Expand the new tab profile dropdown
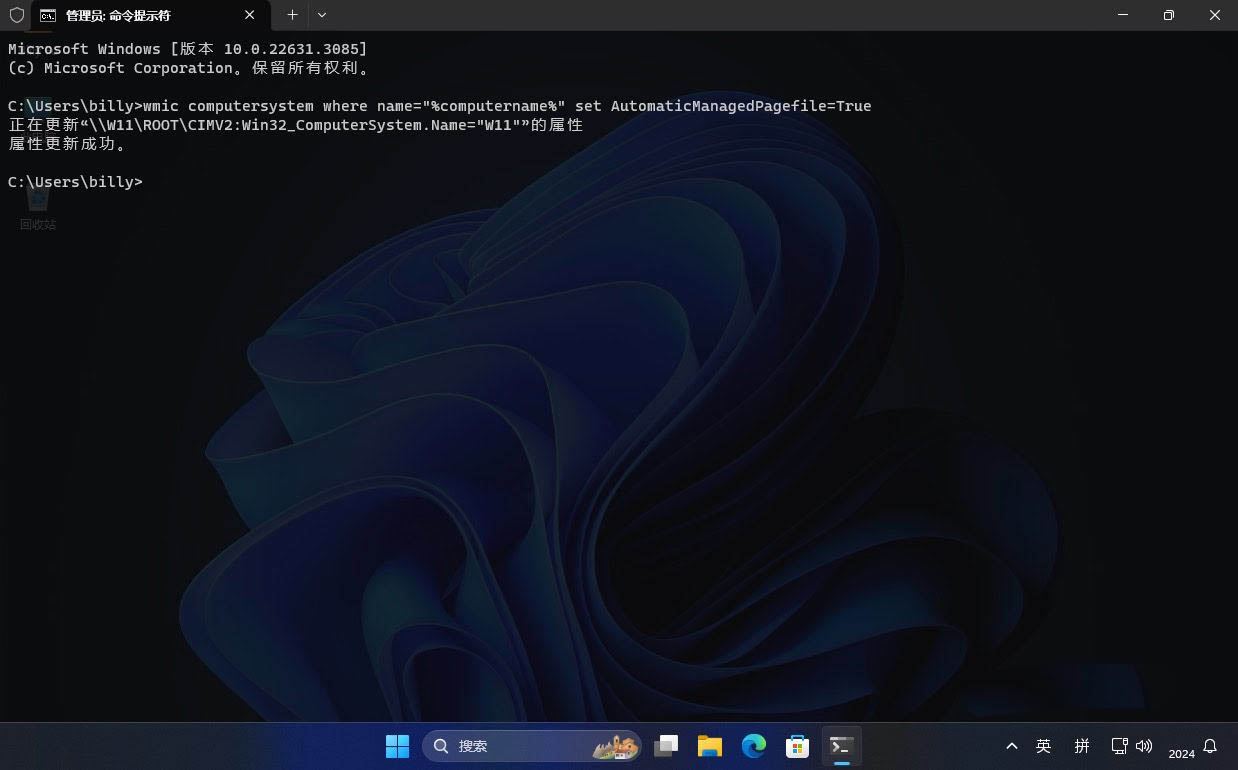This screenshot has width=1238, height=770. (322, 15)
